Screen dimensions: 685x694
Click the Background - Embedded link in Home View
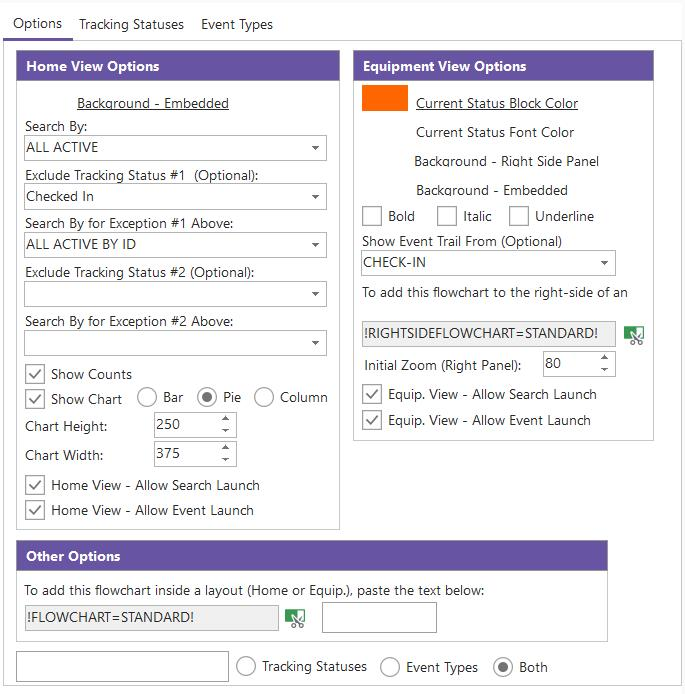click(153, 103)
